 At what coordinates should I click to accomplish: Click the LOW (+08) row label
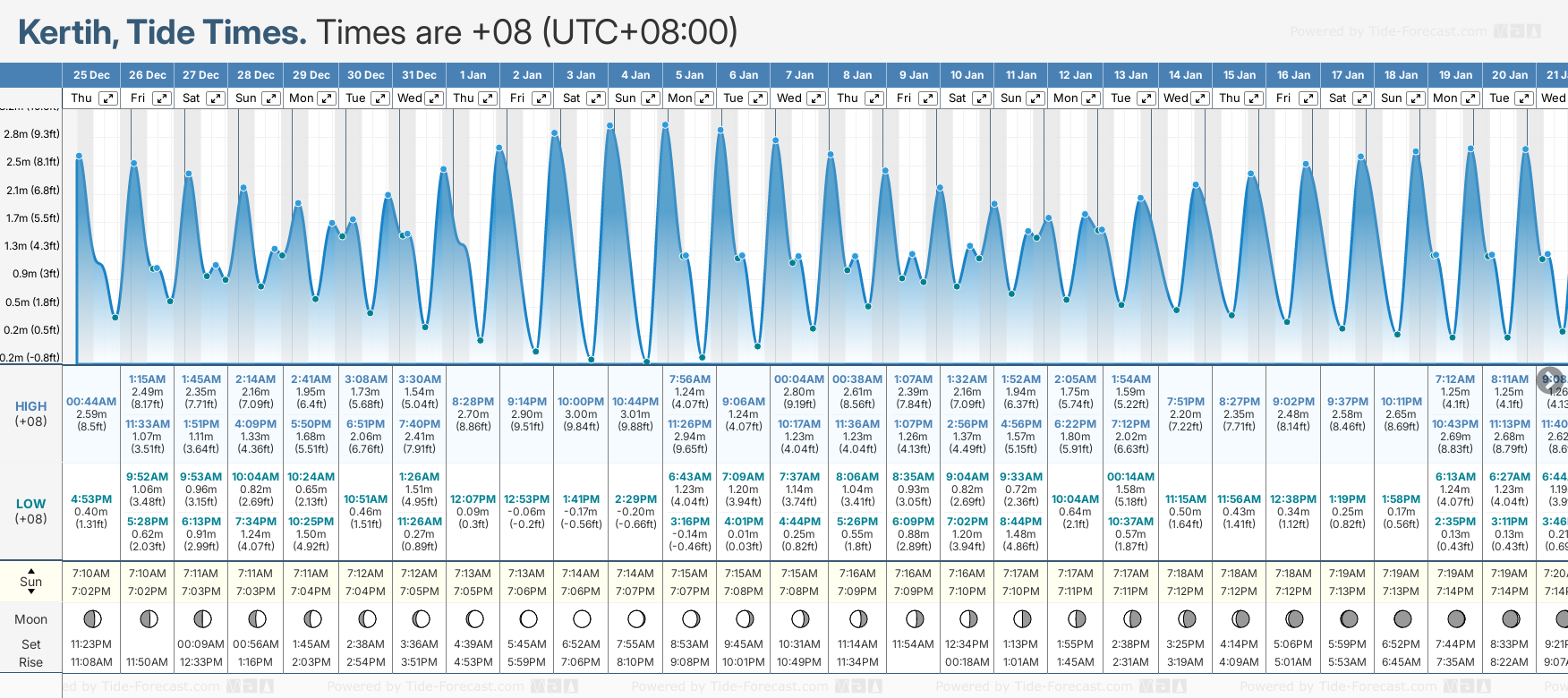coord(31,511)
